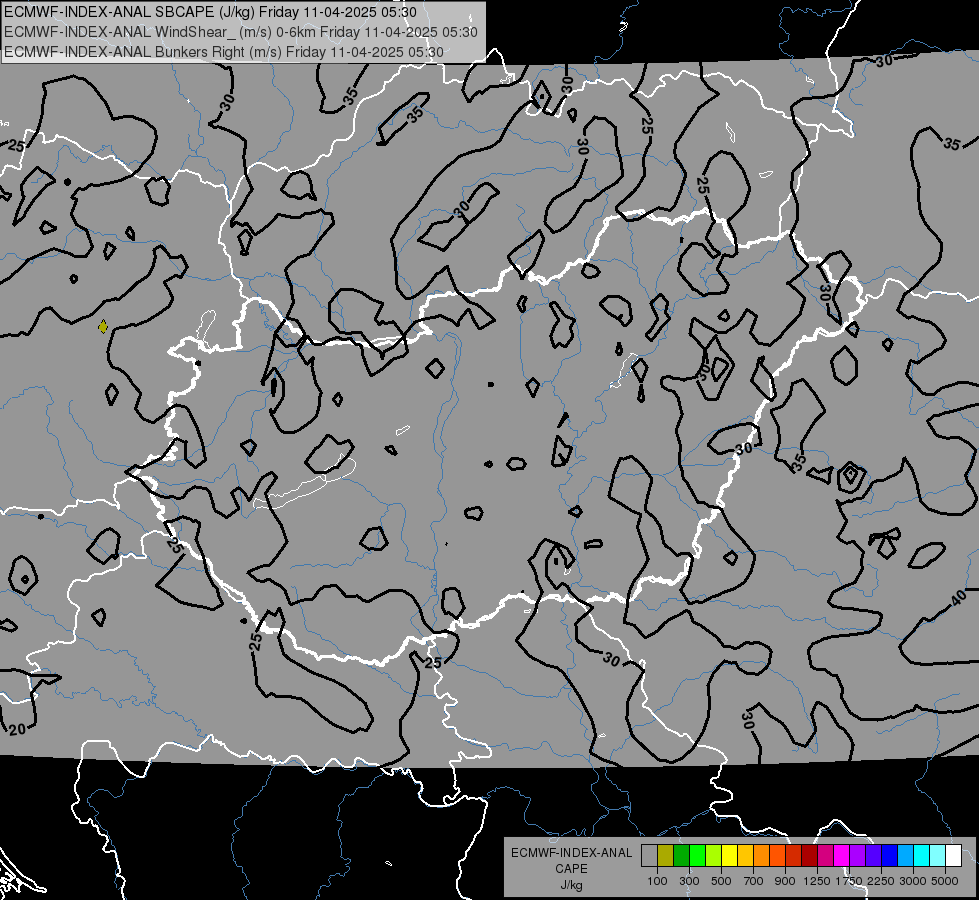Viewport: 979px width, 900px height.
Task: Click the 40 contour label on map
Action: pyautogui.click(x=959, y=599)
